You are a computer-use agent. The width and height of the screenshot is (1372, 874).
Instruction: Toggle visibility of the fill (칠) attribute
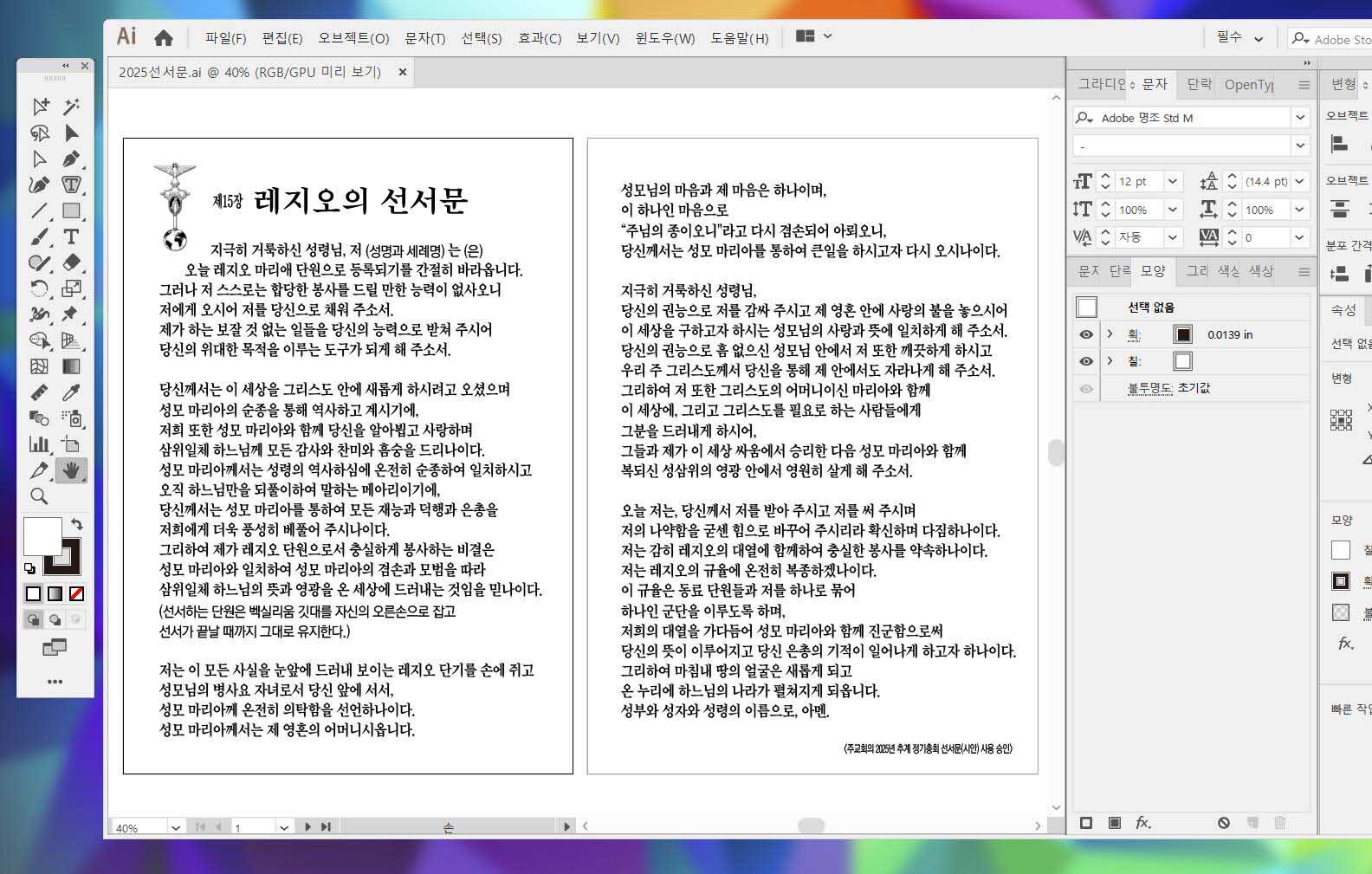pos(1086,361)
